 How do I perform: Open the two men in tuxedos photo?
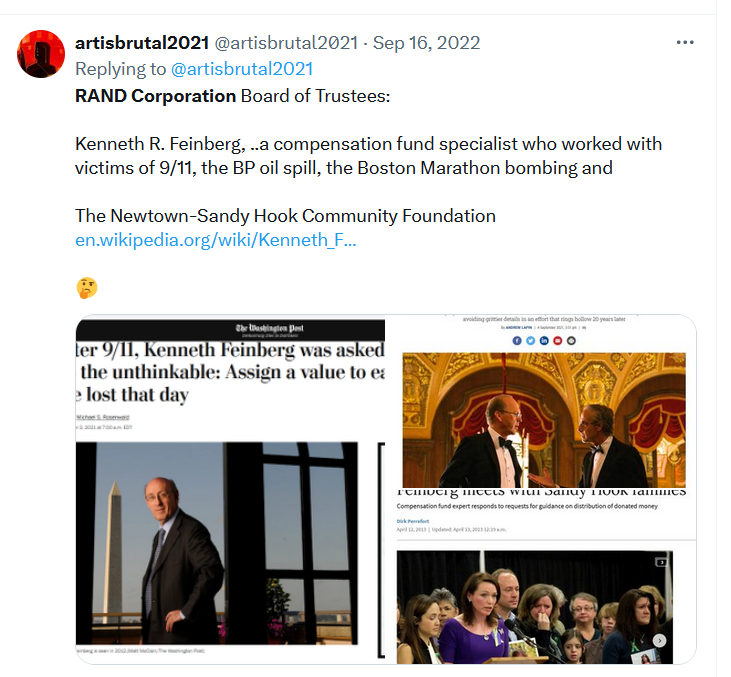(544, 420)
